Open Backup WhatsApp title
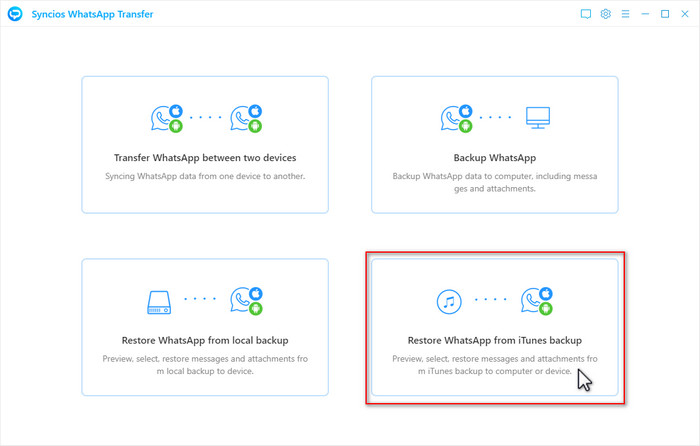This screenshot has width=700, height=446. [495, 158]
